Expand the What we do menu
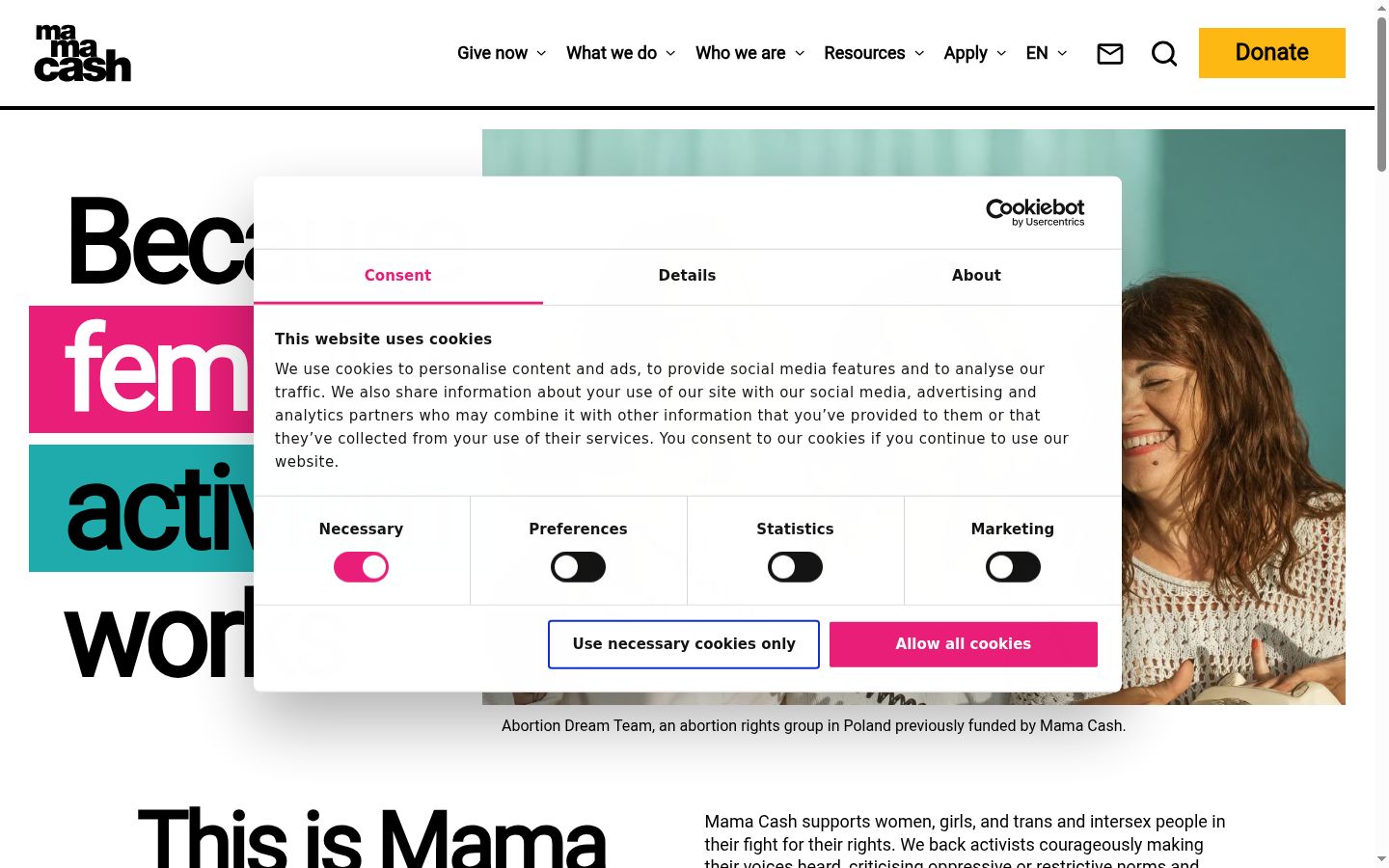This screenshot has height=868, width=1389. 620,53
